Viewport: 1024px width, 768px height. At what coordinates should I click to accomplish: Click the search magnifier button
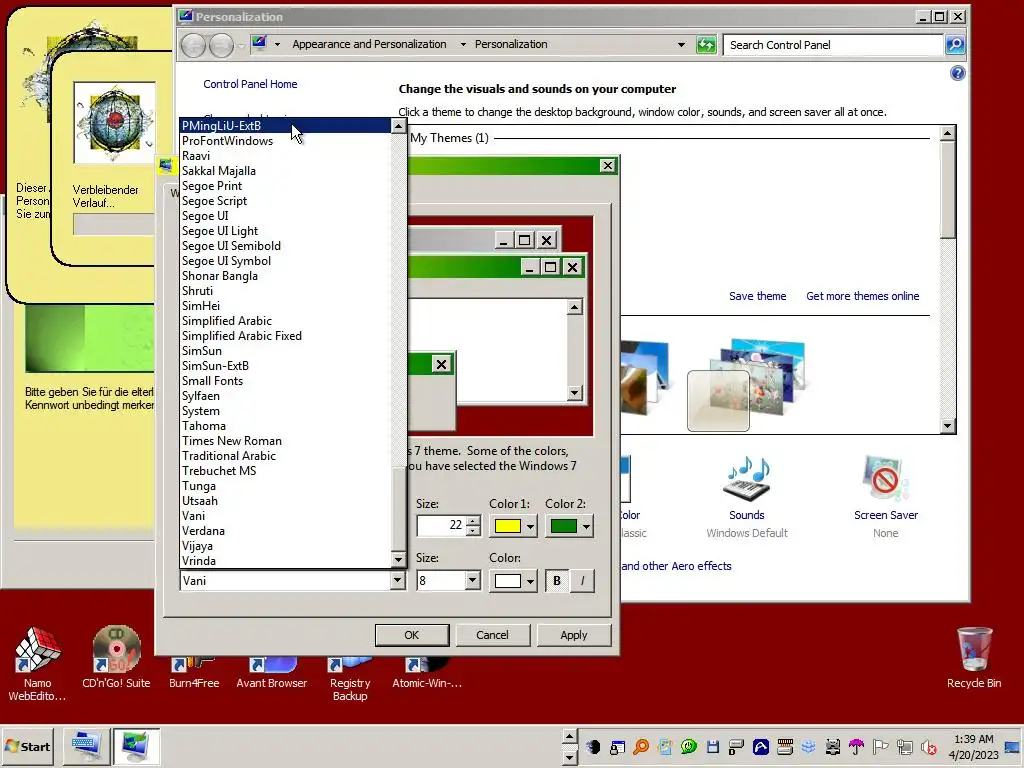955,44
